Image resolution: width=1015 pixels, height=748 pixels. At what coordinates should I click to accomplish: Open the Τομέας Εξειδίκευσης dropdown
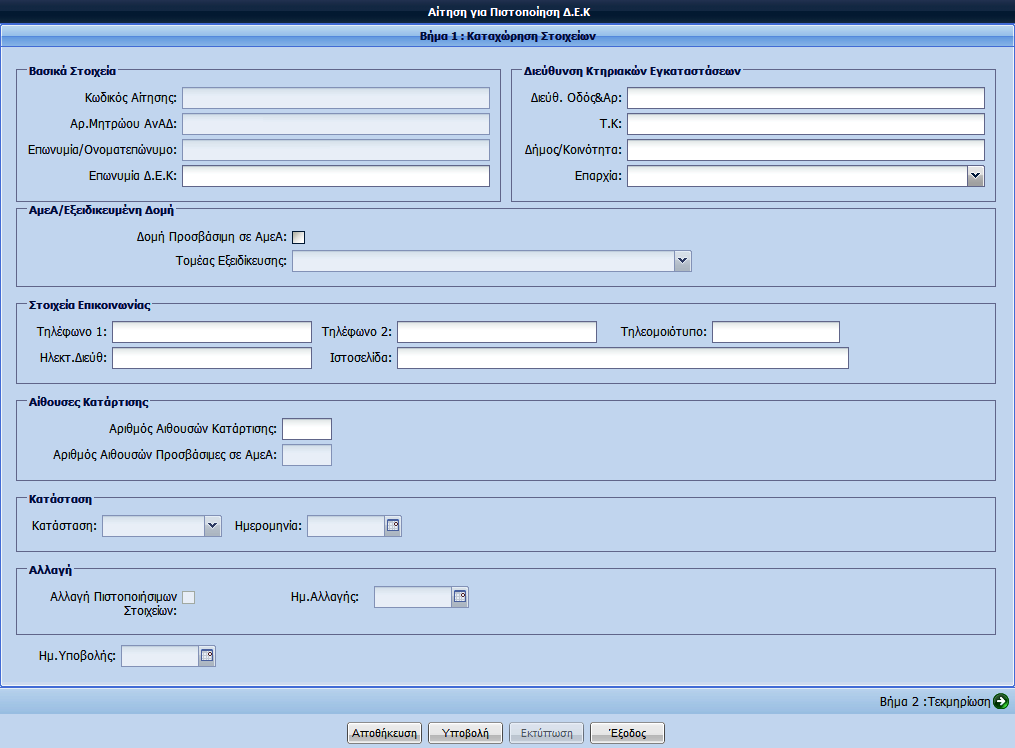(x=682, y=261)
